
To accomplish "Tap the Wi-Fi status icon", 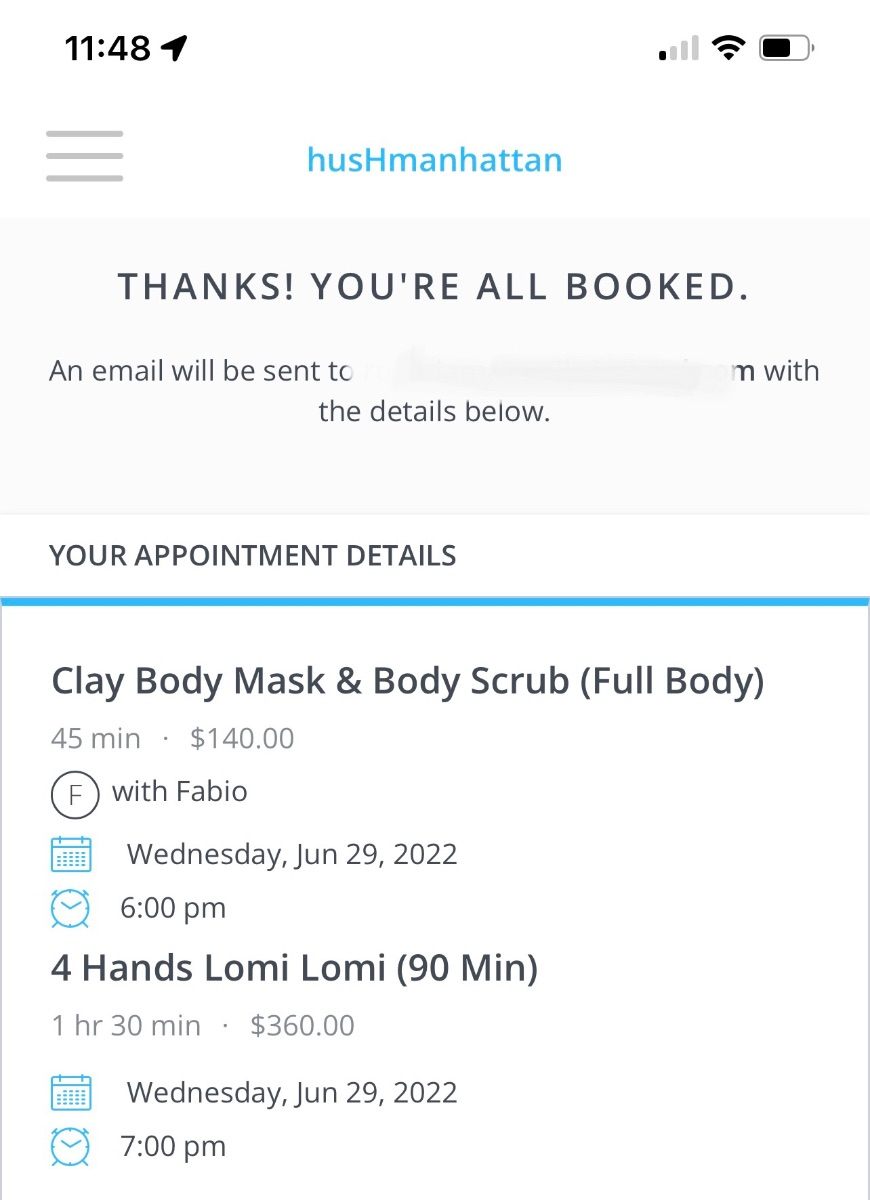I will (728, 47).
